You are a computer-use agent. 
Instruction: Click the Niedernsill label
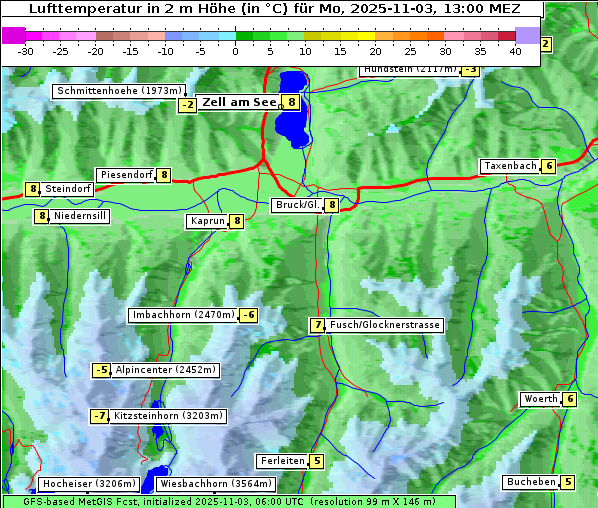79,216
